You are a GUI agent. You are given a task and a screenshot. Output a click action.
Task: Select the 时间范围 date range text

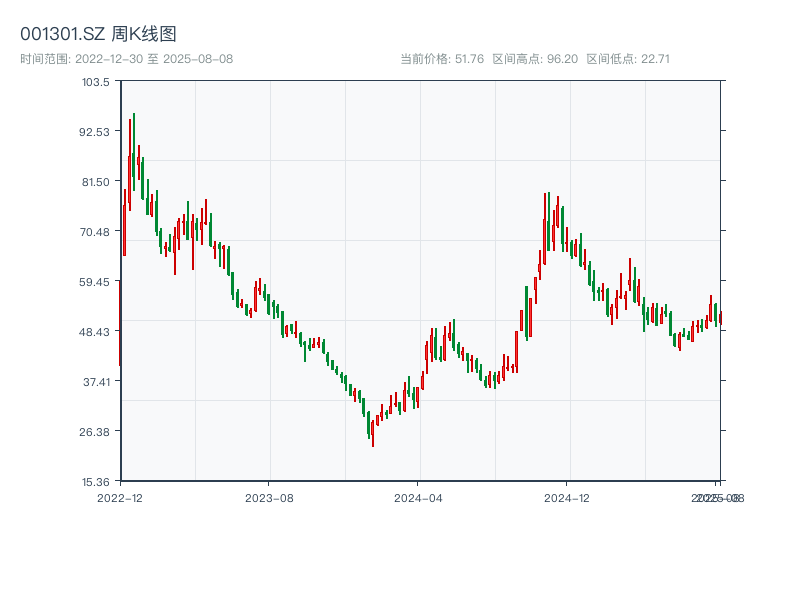click(x=127, y=59)
